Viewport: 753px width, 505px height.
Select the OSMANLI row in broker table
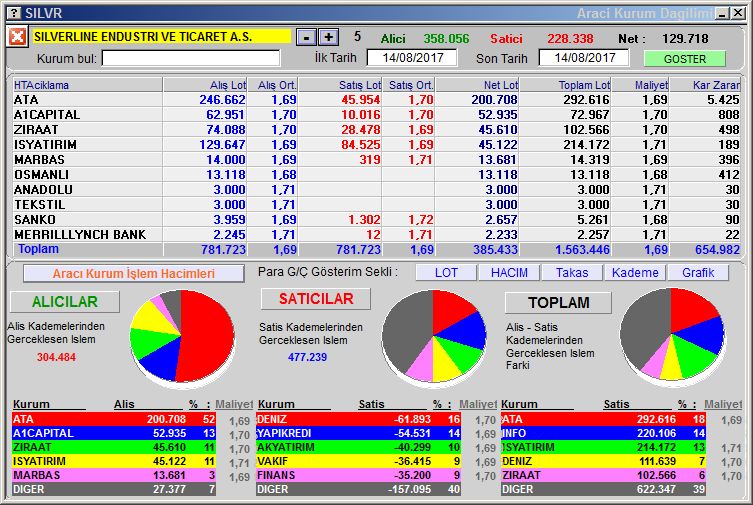376,174
